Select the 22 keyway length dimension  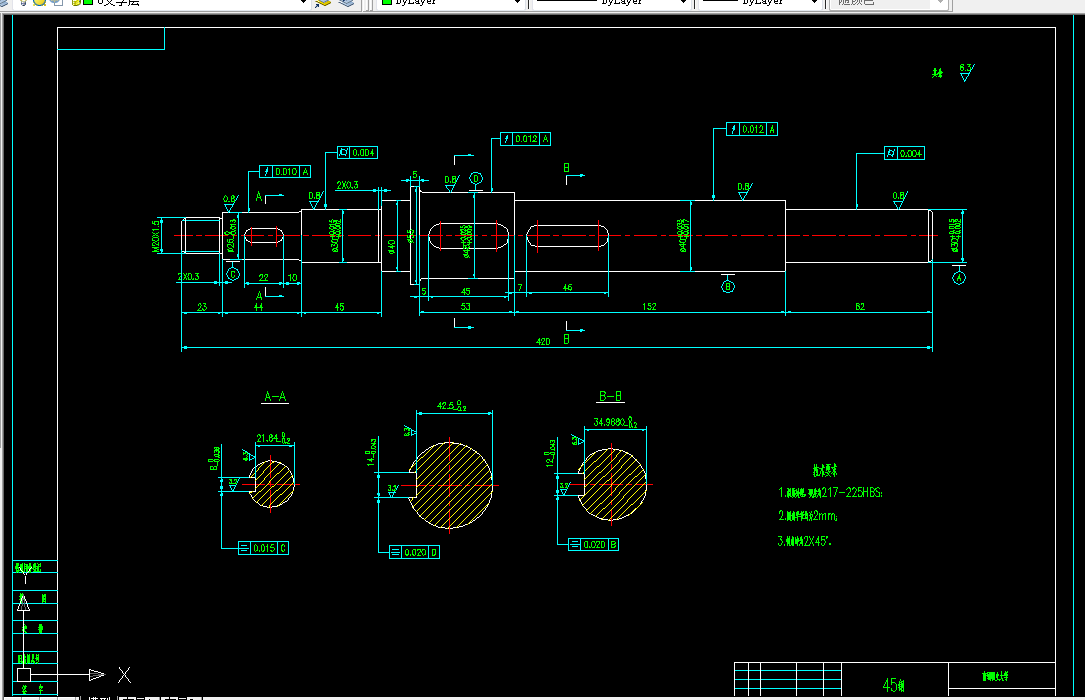click(264, 277)
